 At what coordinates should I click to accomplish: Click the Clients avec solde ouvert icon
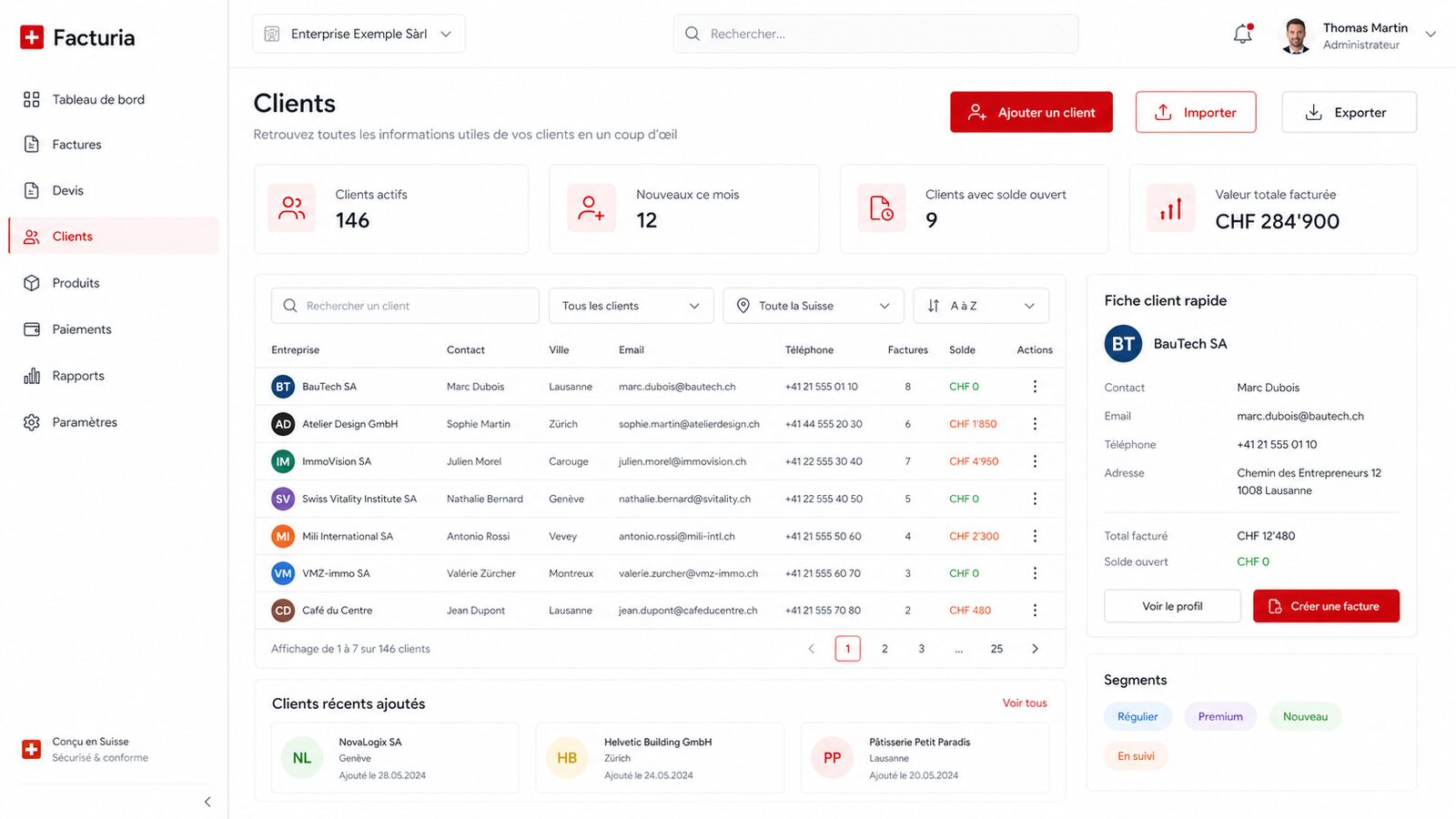pos(882,207)
